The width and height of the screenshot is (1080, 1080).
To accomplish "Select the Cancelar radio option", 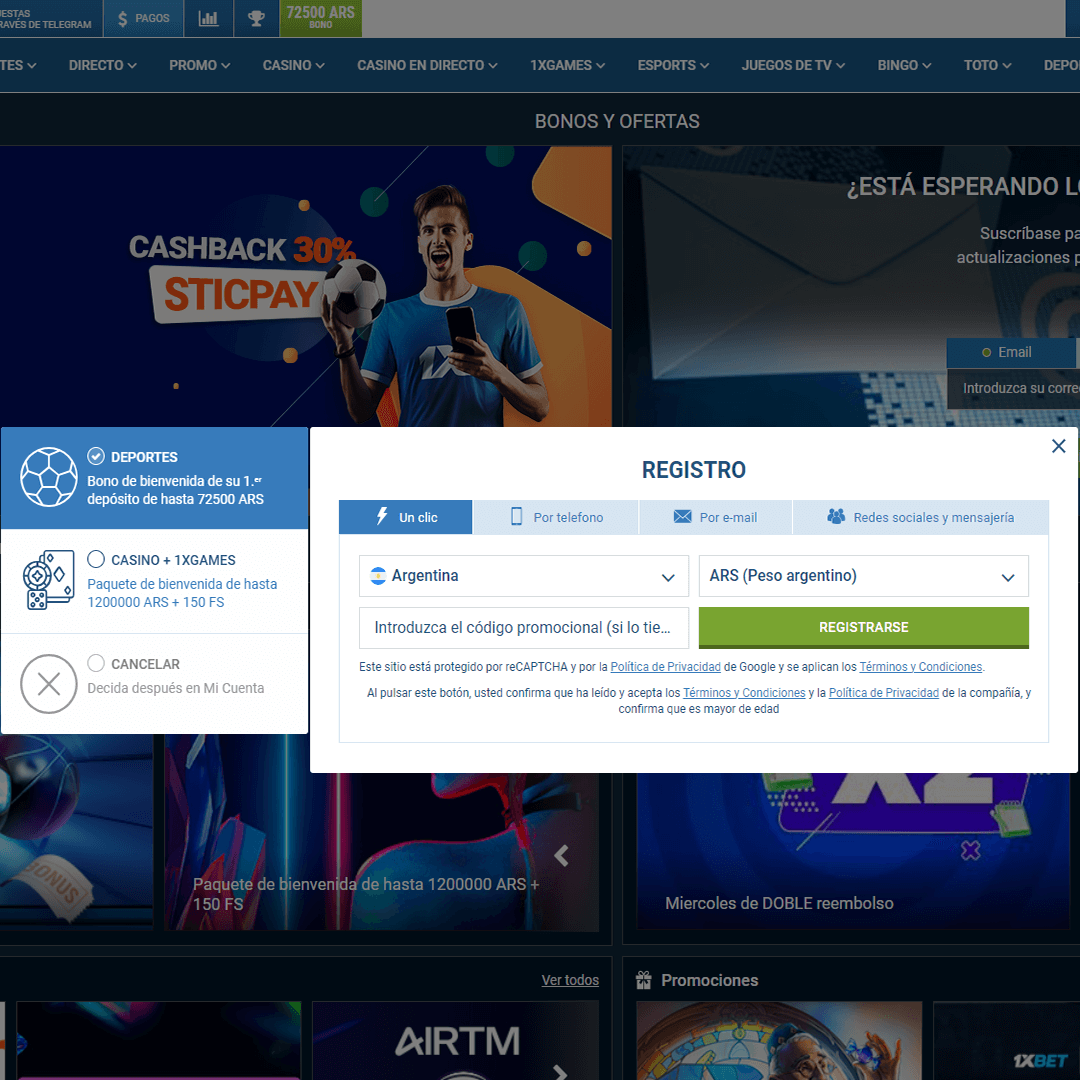I will coord(96,663).
